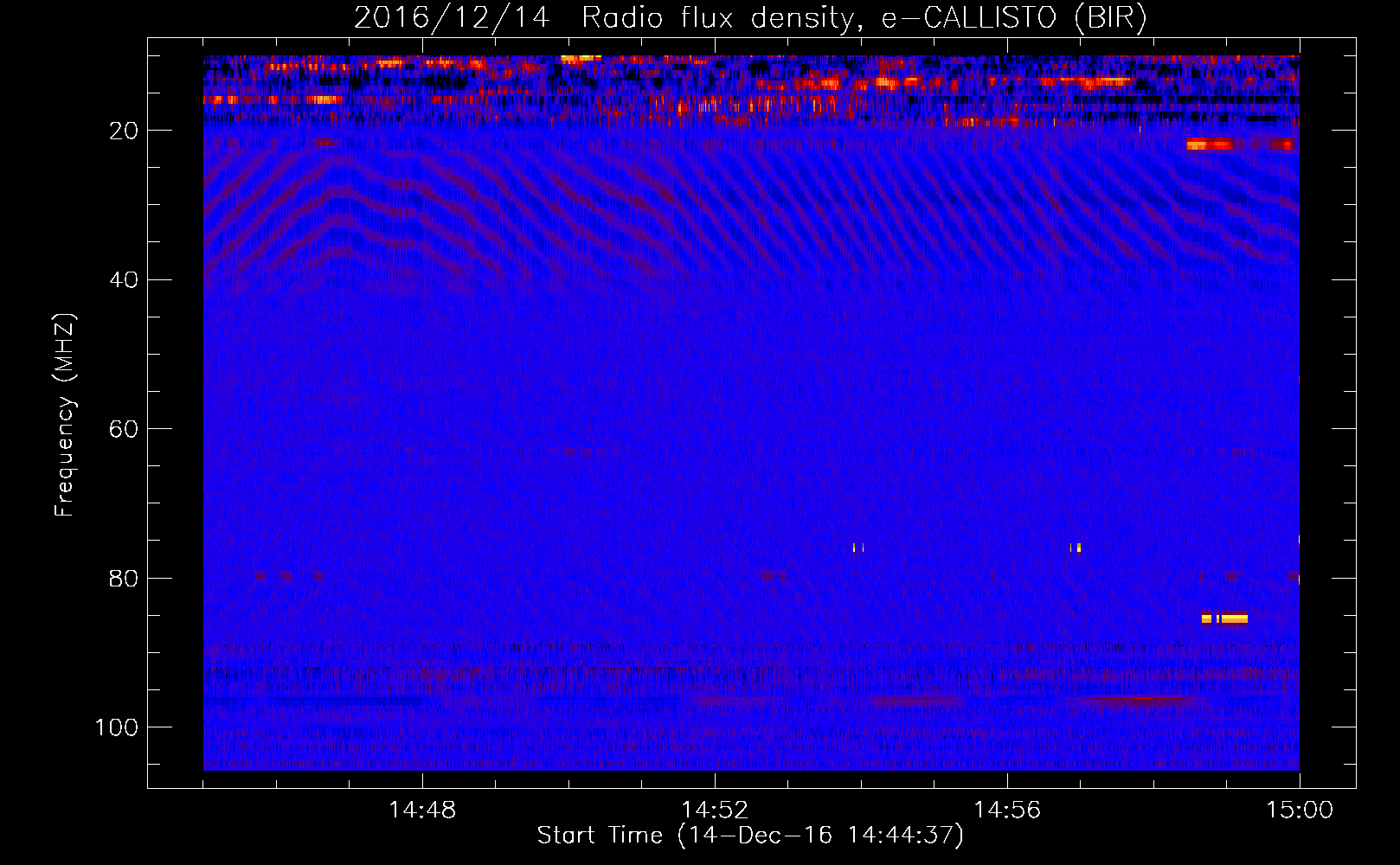This screenshot has height=865, width=1400.
Task: Select the 14:52 time tick label
Action: click(715, 811)
